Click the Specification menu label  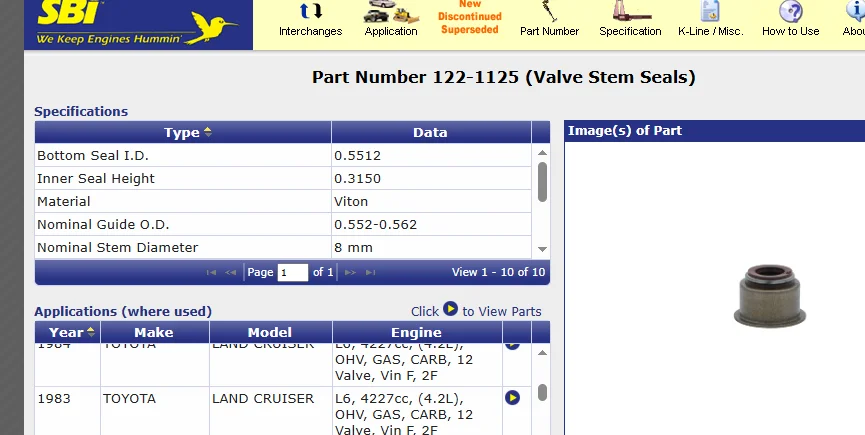point(631,31)
